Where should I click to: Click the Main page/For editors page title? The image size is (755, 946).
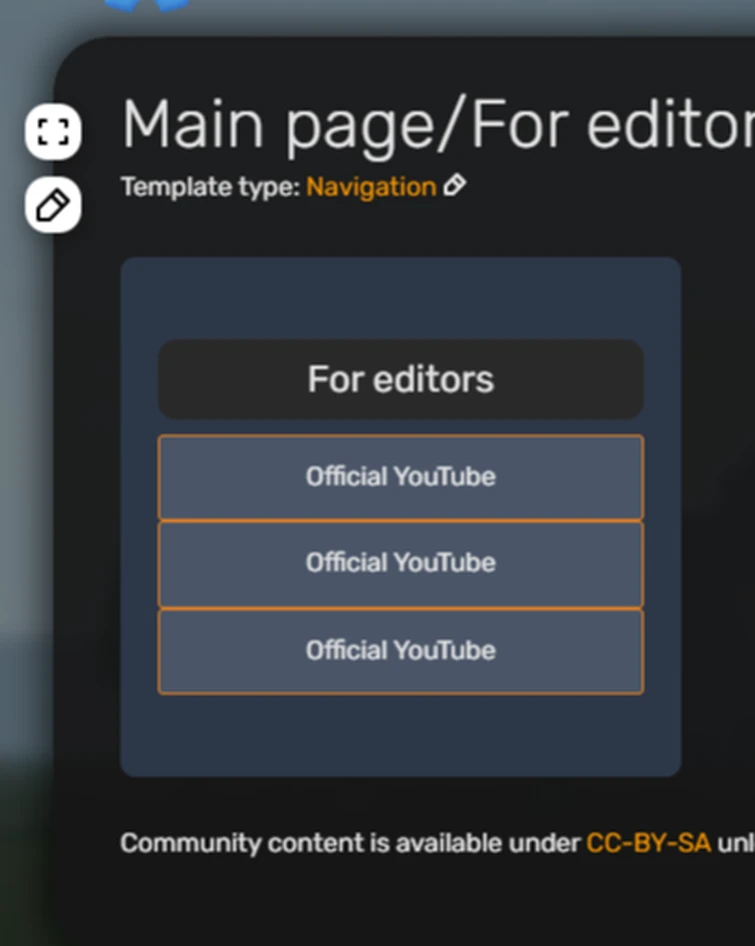438,127
